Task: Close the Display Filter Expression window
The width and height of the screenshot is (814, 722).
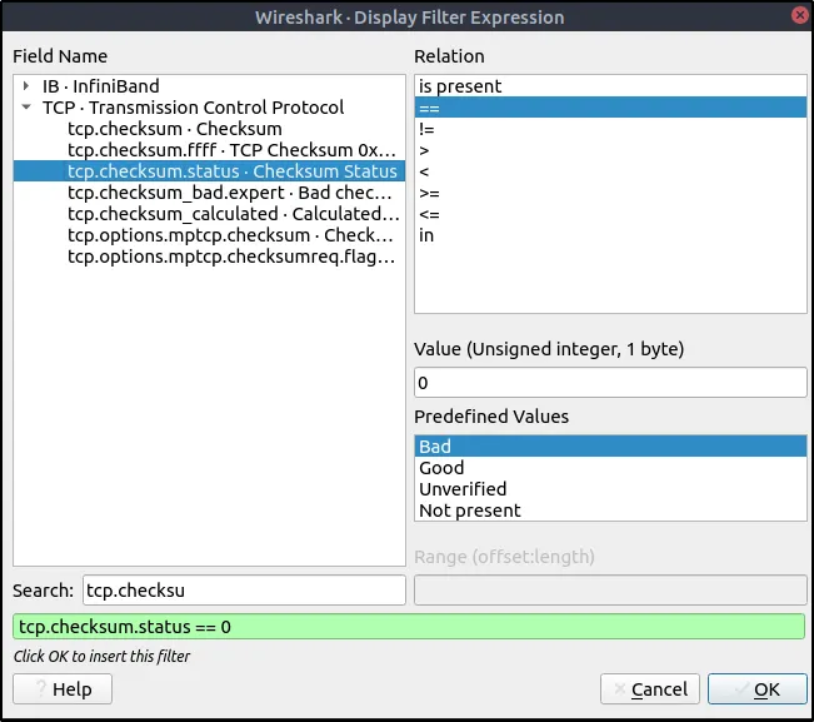Action: [x=800, y=16]
